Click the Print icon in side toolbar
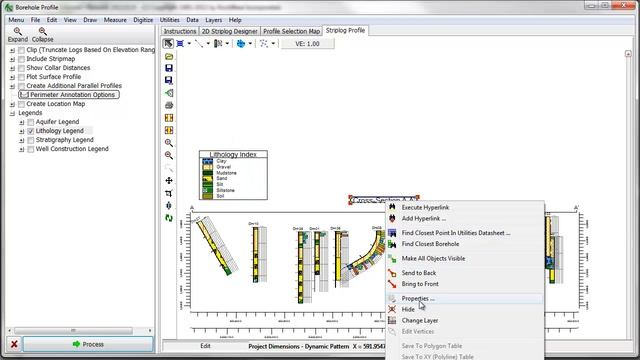This screenshot has width=640, height=360. pyautogui.click(x=169, y=105)
